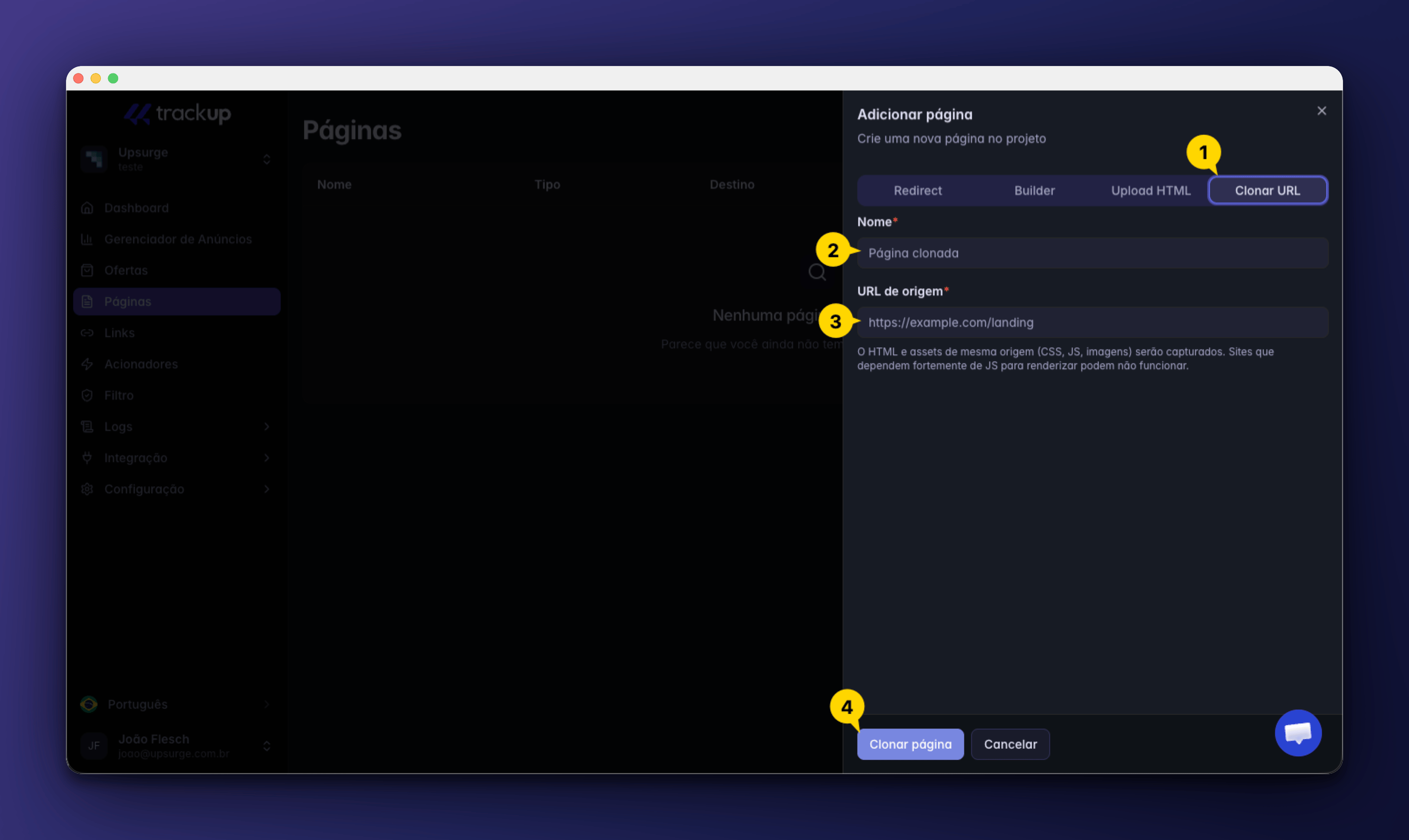Expand the Integração submenu chevron

tap(267, 458)
